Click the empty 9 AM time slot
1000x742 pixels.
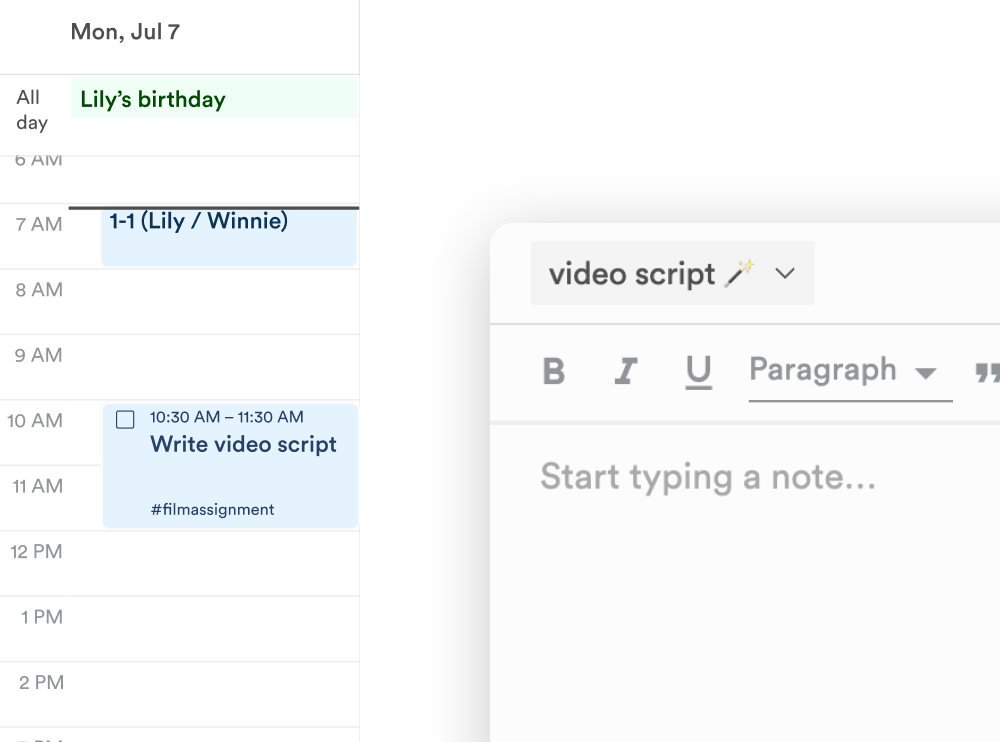click(x=214, y=367)
